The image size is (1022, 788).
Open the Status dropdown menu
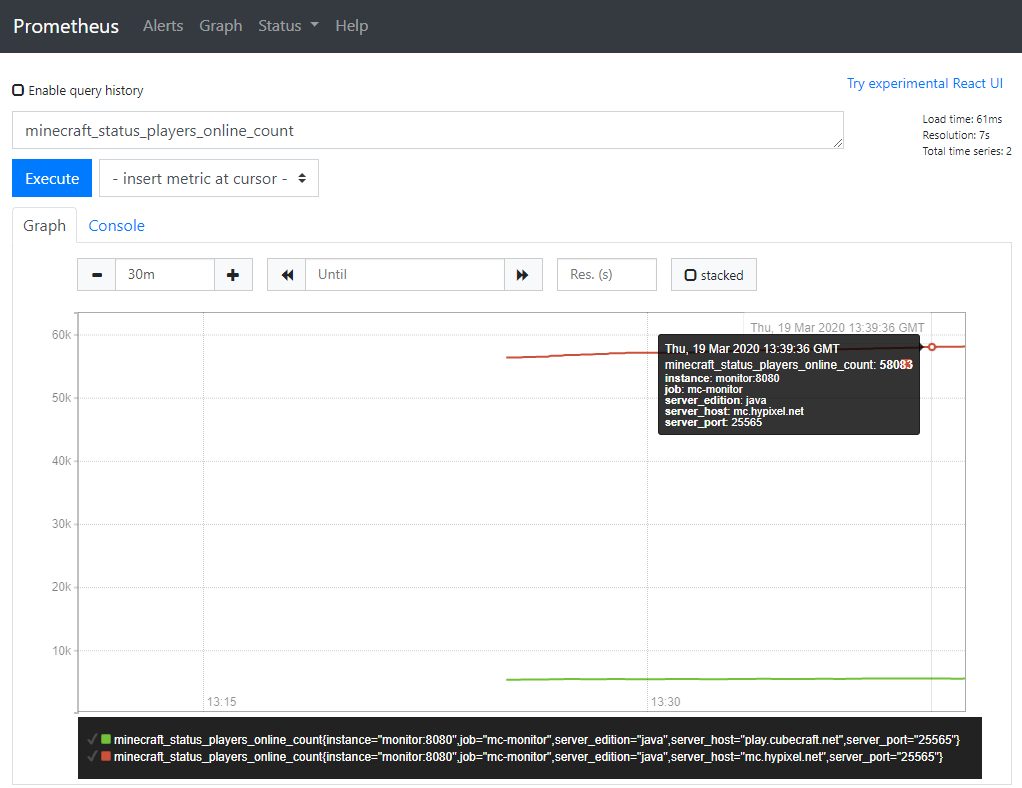pos(288,25)
